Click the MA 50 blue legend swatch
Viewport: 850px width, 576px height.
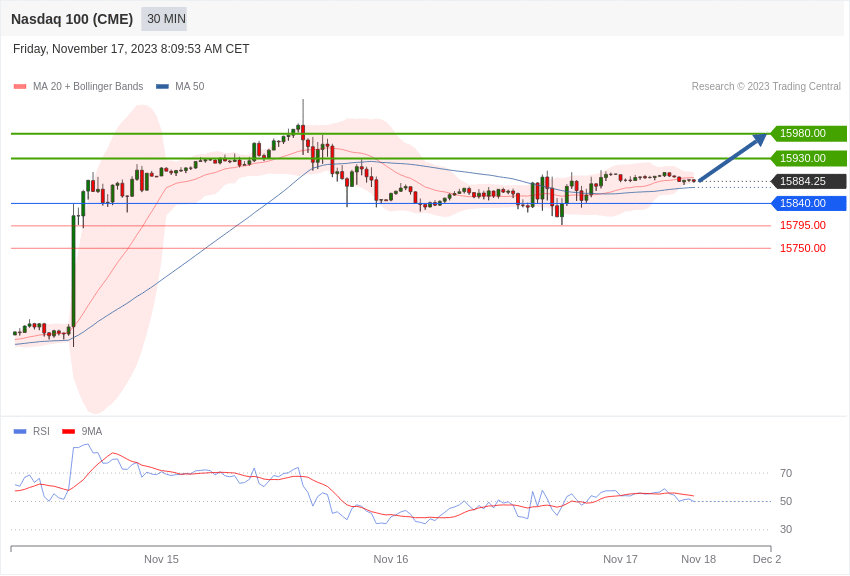tap(162, 87)
